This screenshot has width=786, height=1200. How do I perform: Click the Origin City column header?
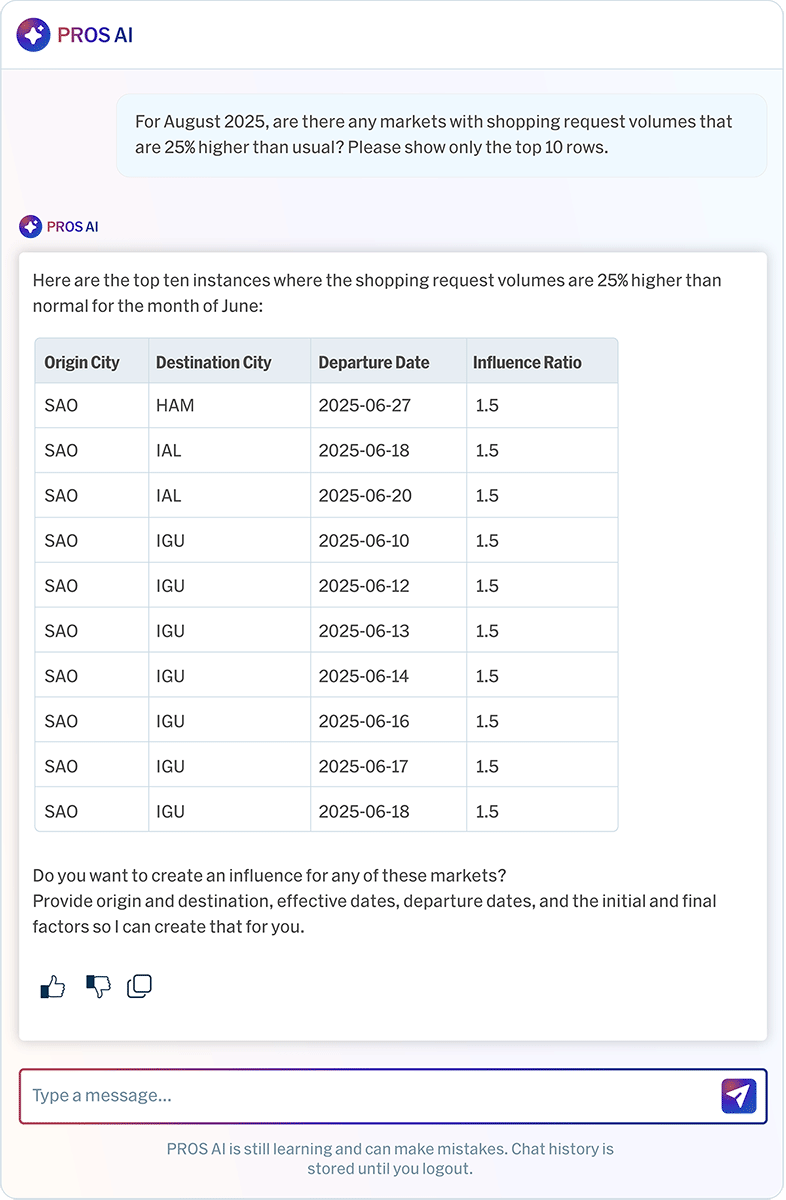82,362
